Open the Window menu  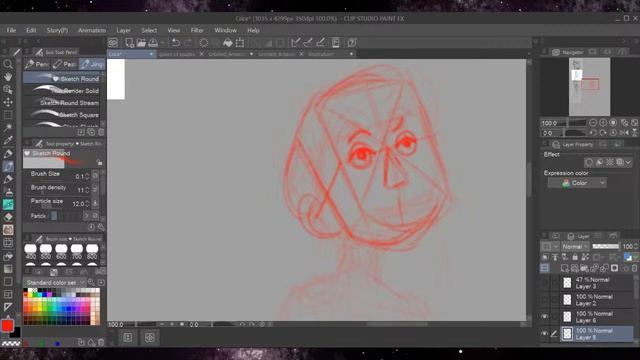pyautogui.click(x=225, y=30)
